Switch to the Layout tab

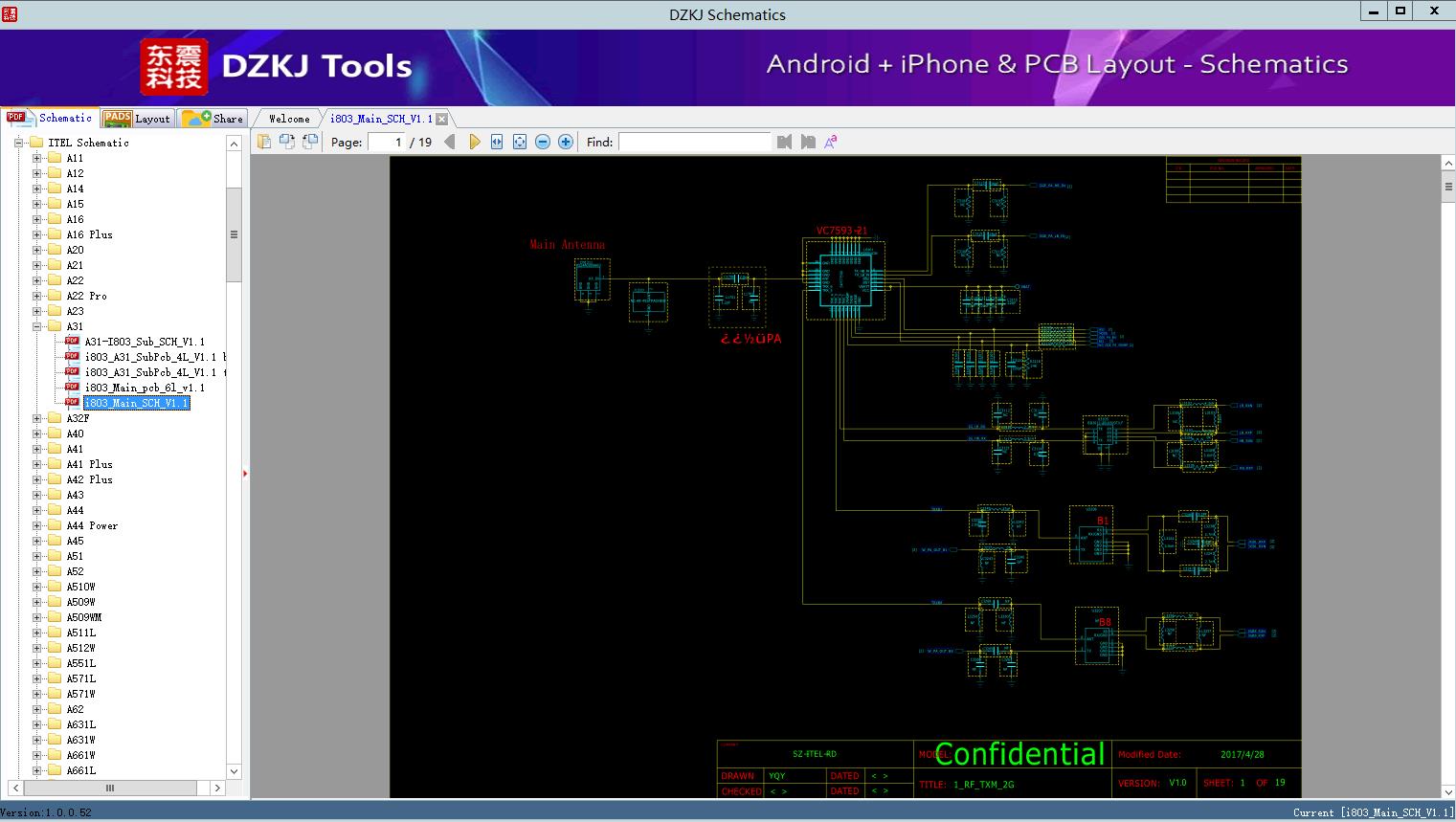[137, 119]
